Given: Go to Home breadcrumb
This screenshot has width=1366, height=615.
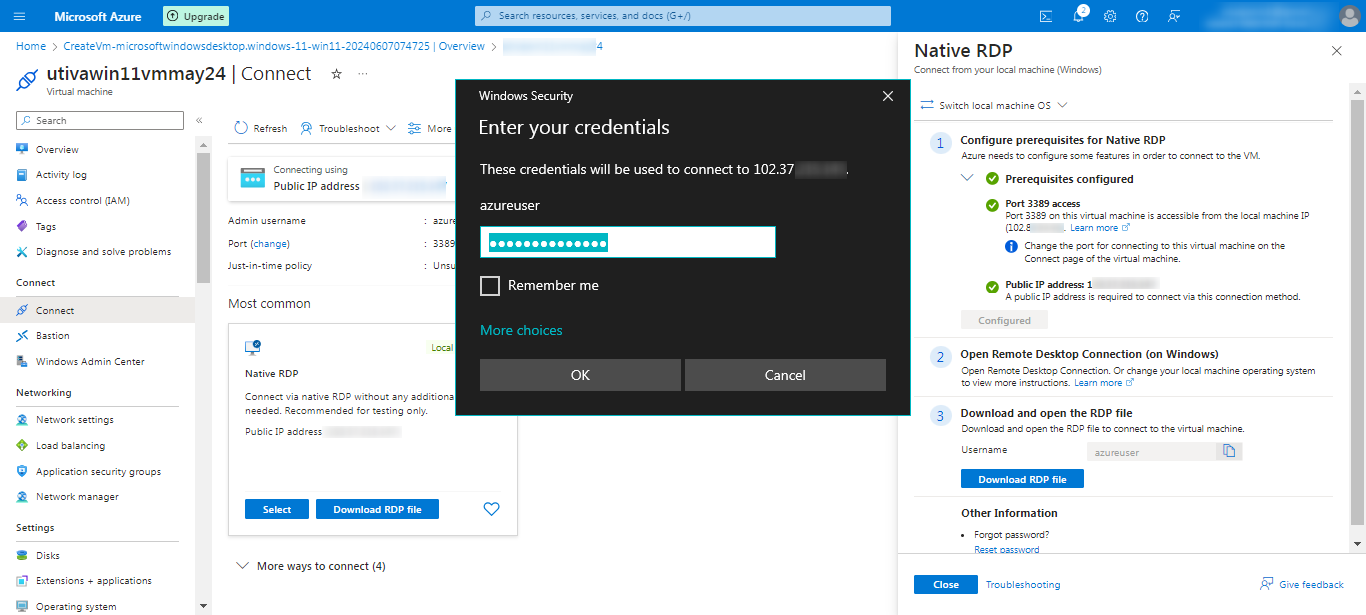Looking at the screenshot, I should coord(31,46).
